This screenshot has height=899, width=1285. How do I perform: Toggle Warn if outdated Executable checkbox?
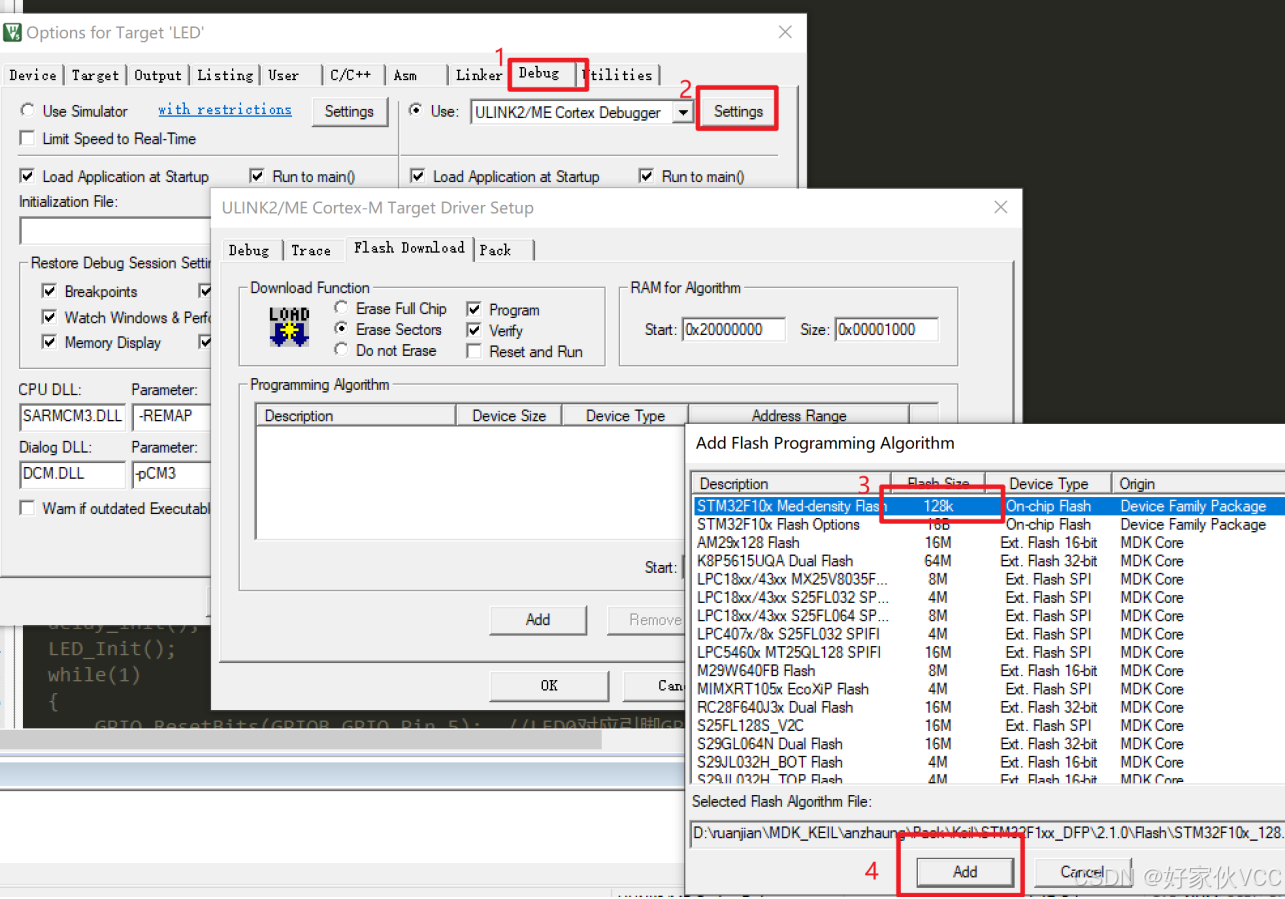point(28,509)
